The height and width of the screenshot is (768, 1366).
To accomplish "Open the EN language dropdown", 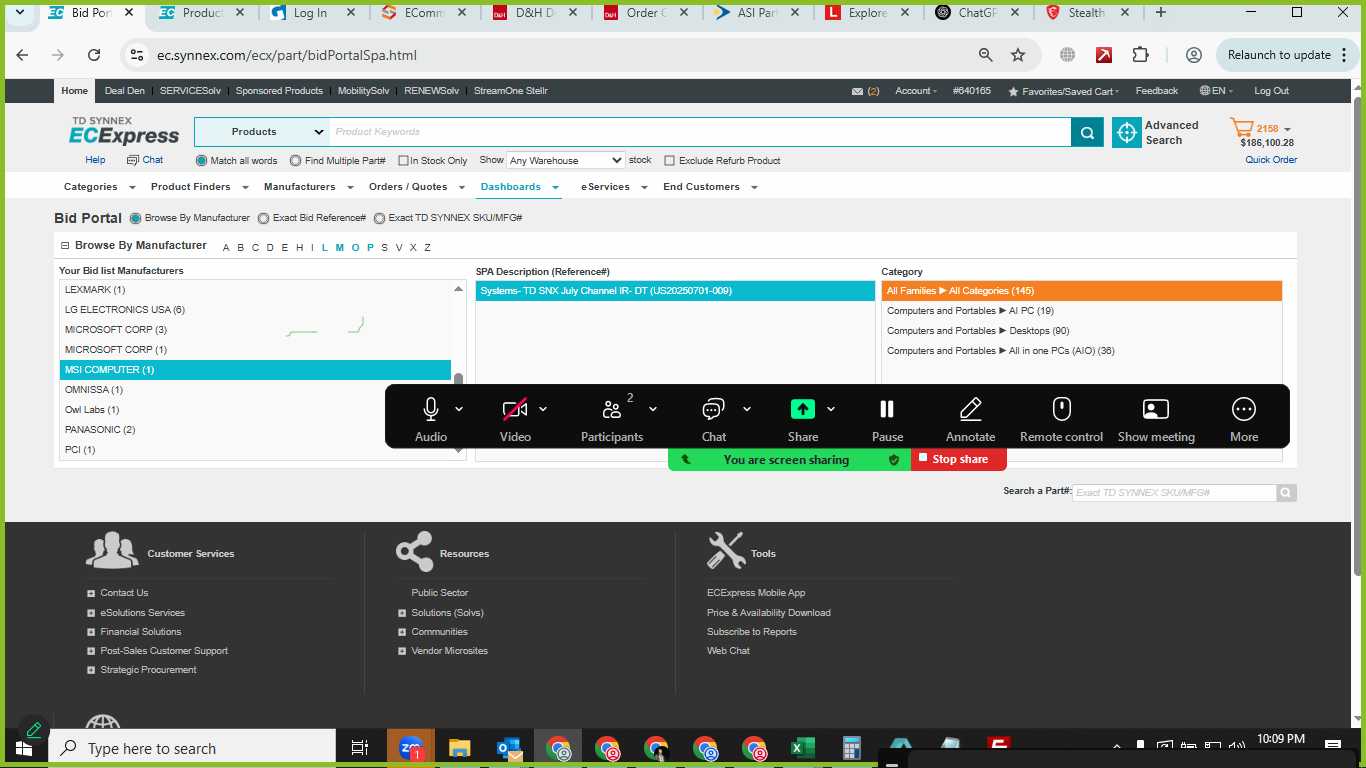I will pyautogui.click(x=1216, y=91).
